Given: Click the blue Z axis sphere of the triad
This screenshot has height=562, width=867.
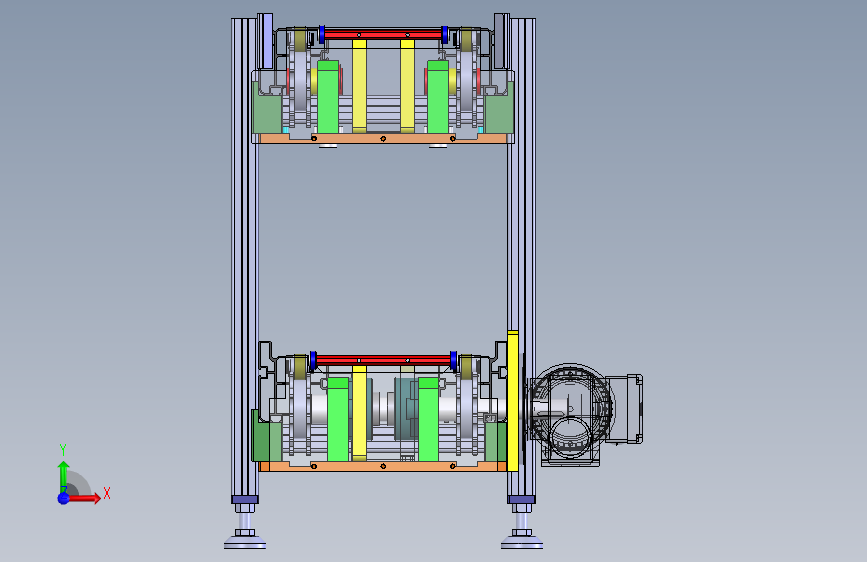Looking at the screenshot, I should (64, 498).
